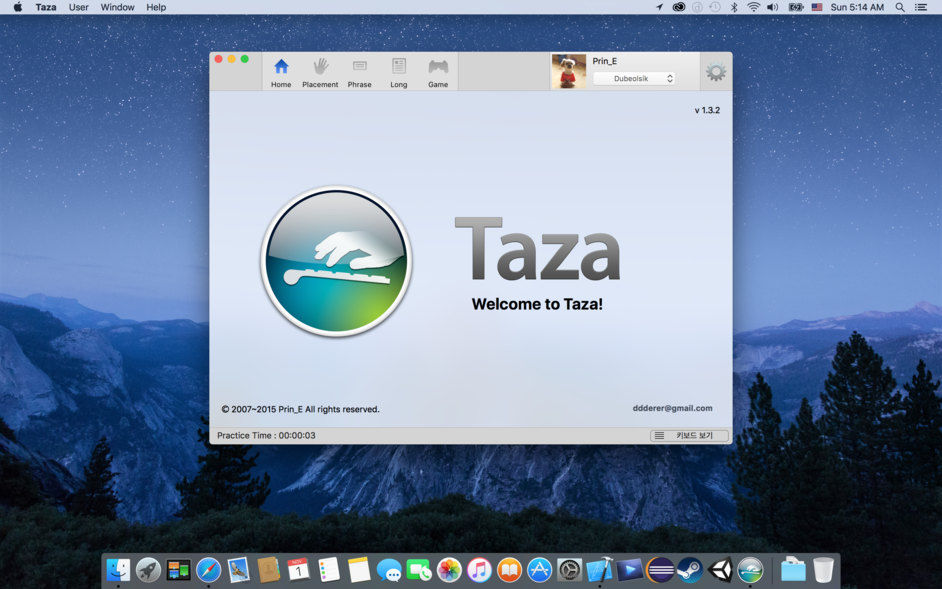
Task: Click the v 1.3.2 version label
Action: pos(707,110)
